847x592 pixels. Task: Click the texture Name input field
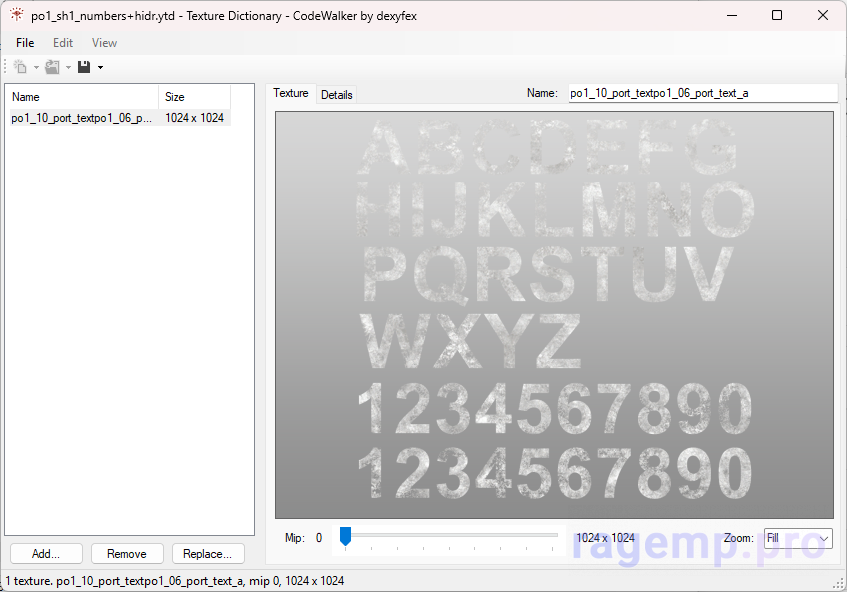703,93
